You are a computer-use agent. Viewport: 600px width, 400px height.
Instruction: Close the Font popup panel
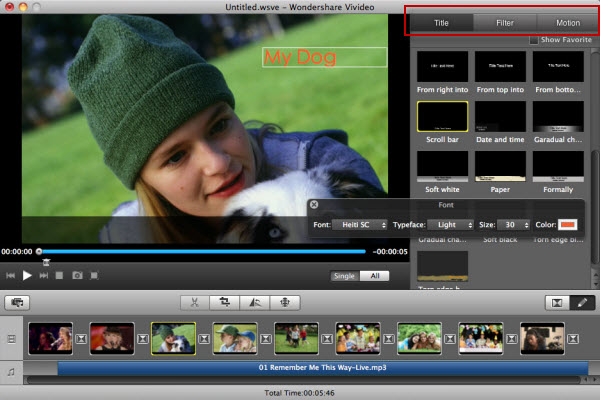pos(314,205)
